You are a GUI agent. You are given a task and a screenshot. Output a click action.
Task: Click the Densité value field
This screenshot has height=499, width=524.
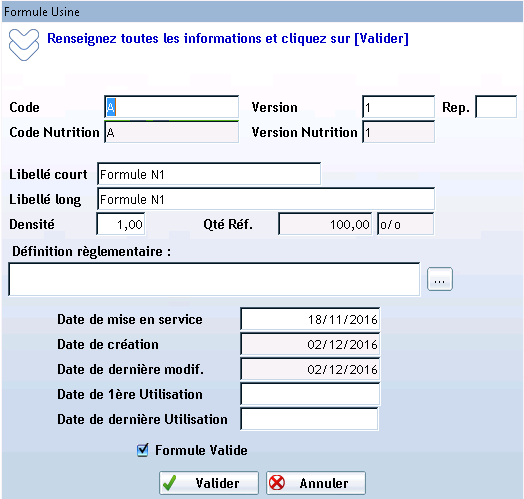tap(121, 224)
